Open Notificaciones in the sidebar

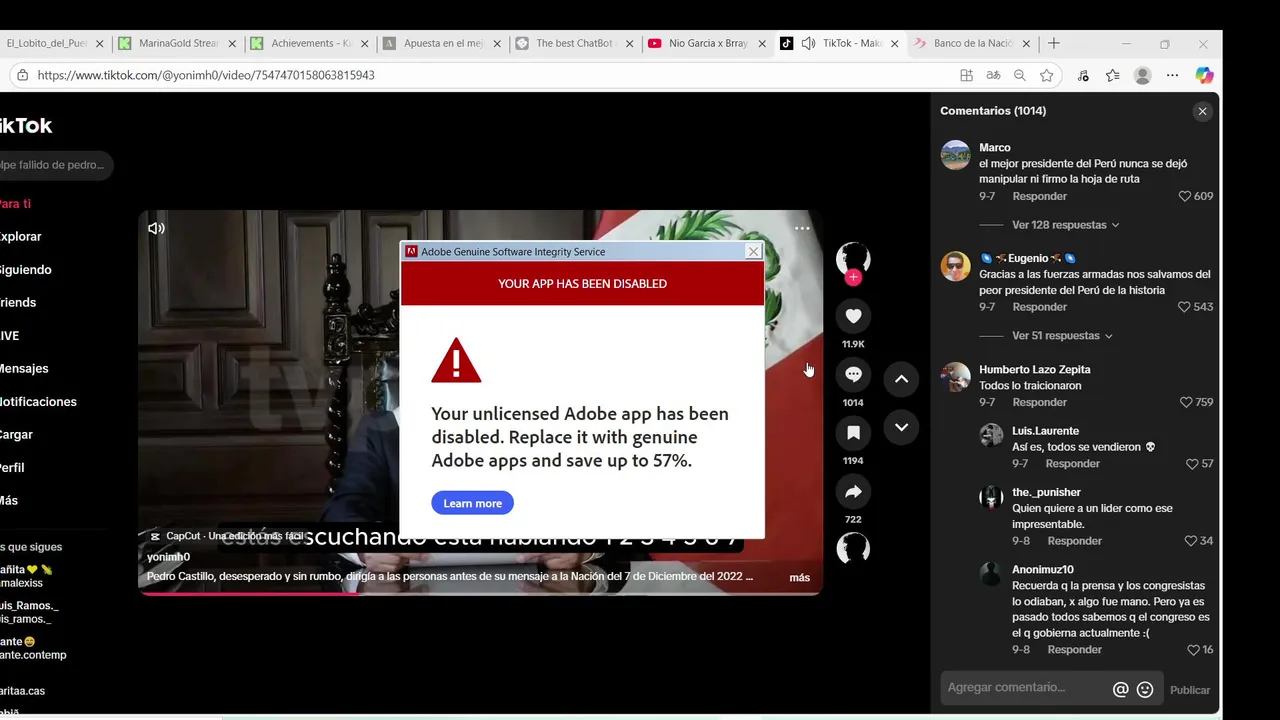[x=38, y=401]
